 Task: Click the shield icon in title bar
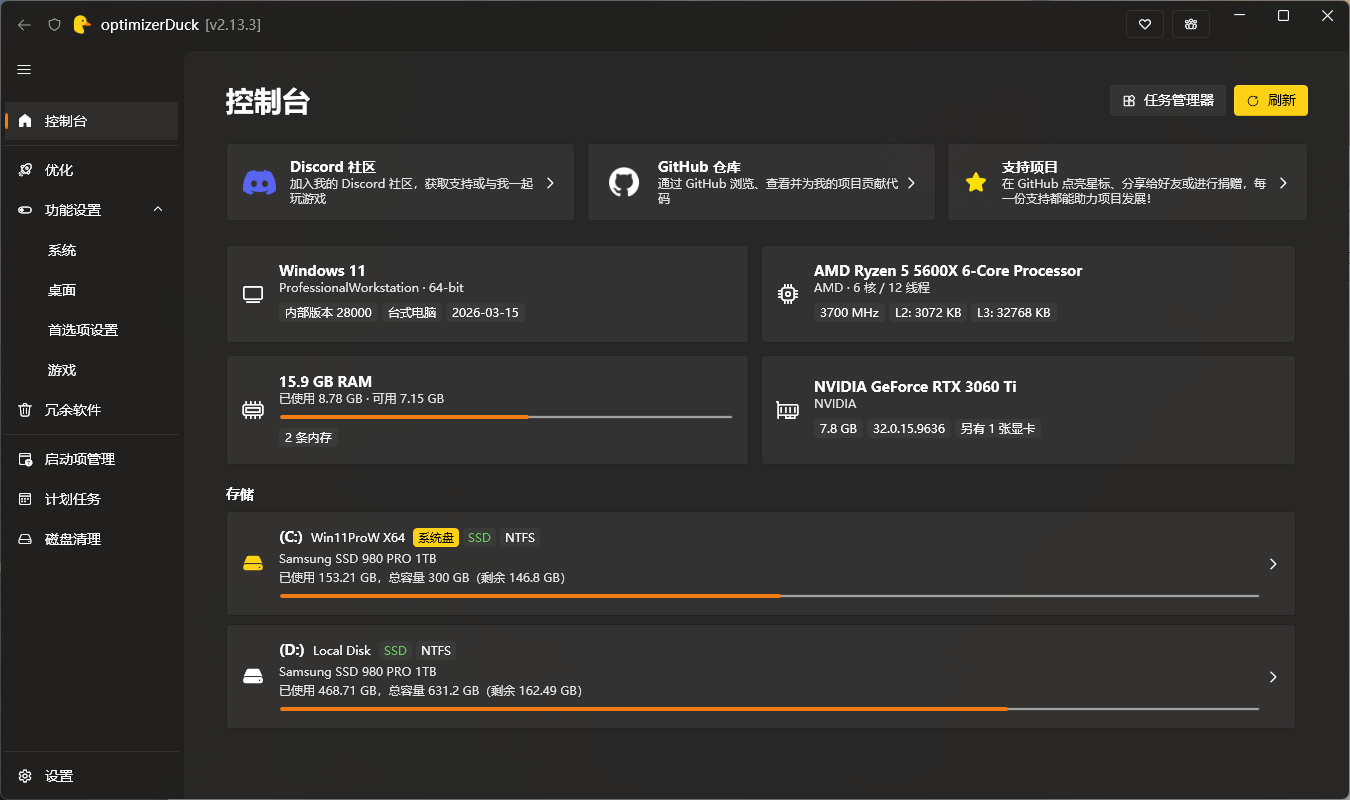pyautogui.click(x=55, y=25)
